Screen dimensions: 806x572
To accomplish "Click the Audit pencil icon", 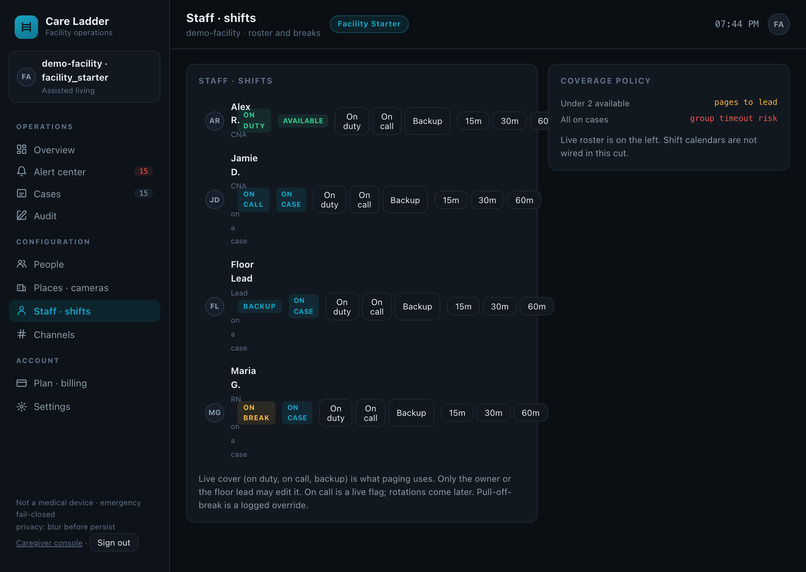I will click(22, 216).
